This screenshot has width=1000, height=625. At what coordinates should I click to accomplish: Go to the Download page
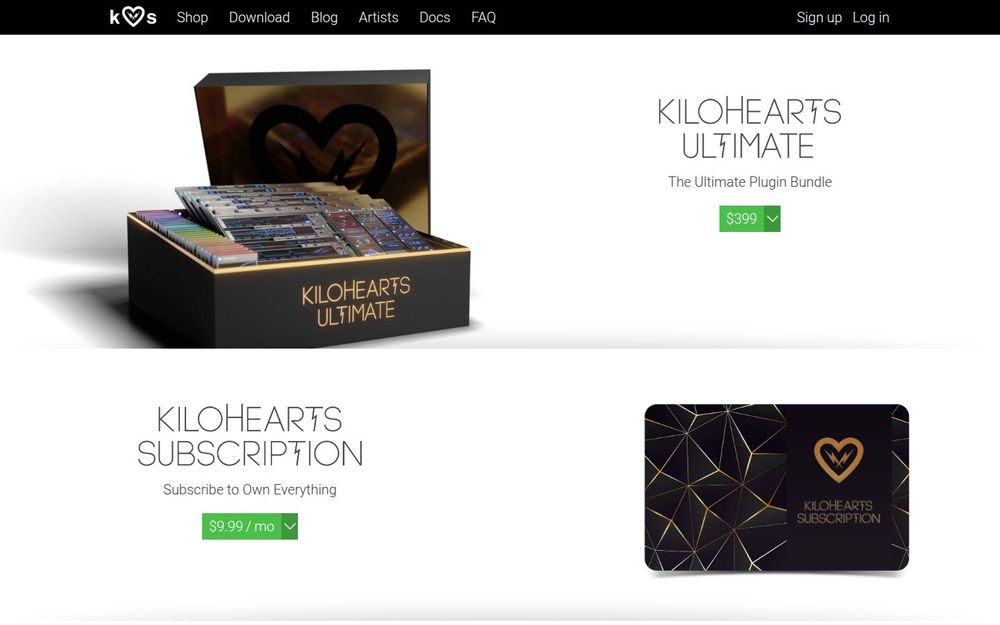(259, 17)
